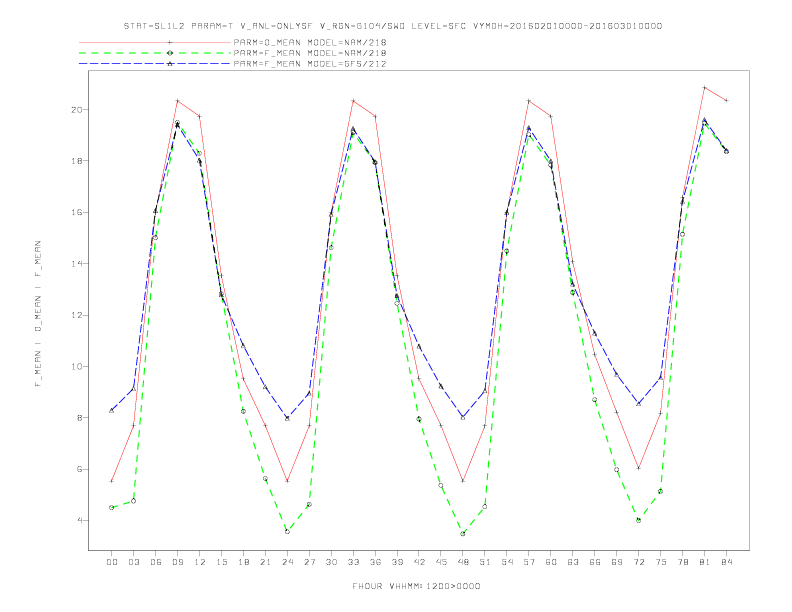This screenshot has width=792, height=612.
Task: Click y-axis tick value 10
Action: coord(77,367)
